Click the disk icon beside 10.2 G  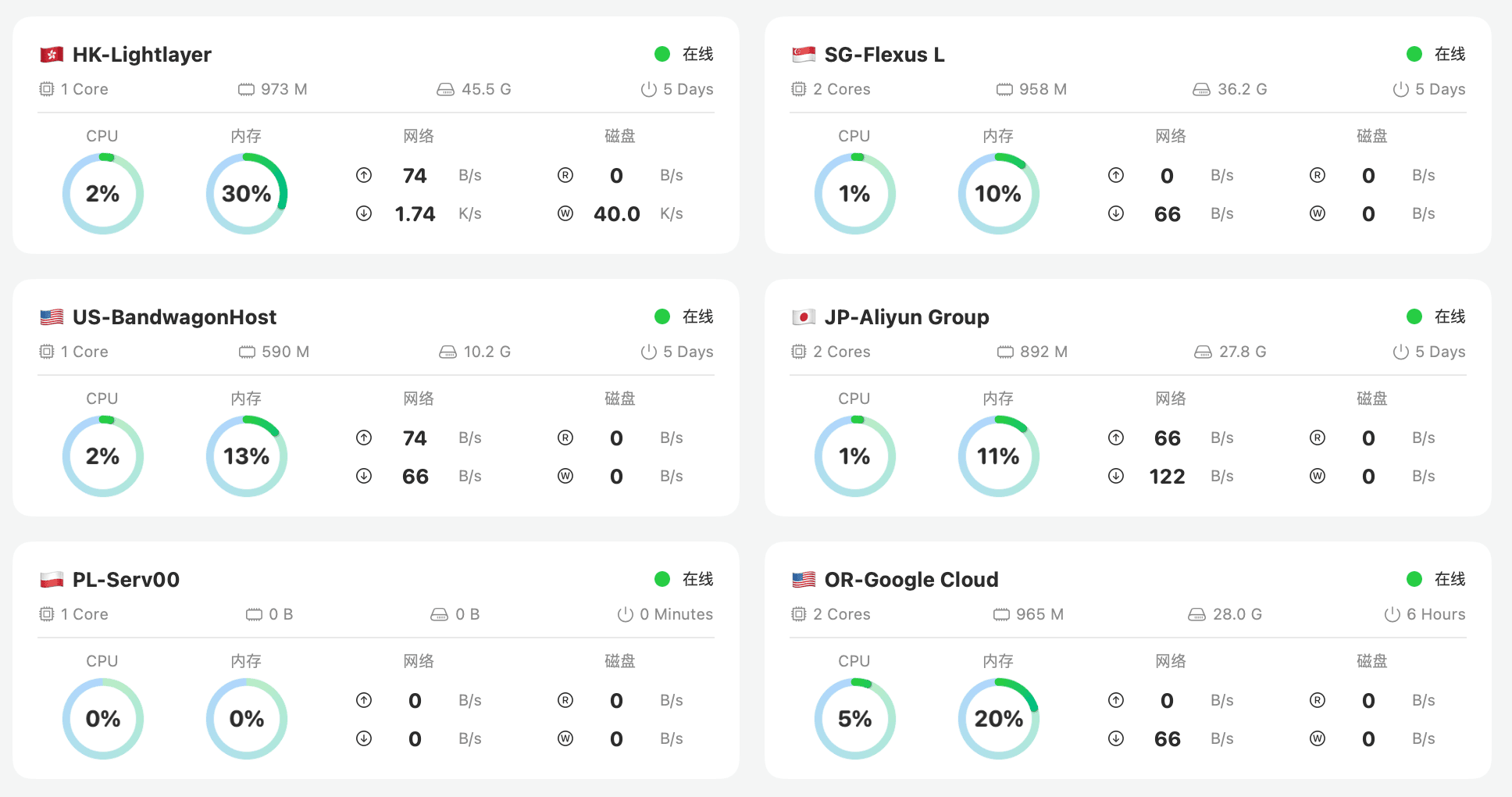pyautogui.click(x=448, y=352)
